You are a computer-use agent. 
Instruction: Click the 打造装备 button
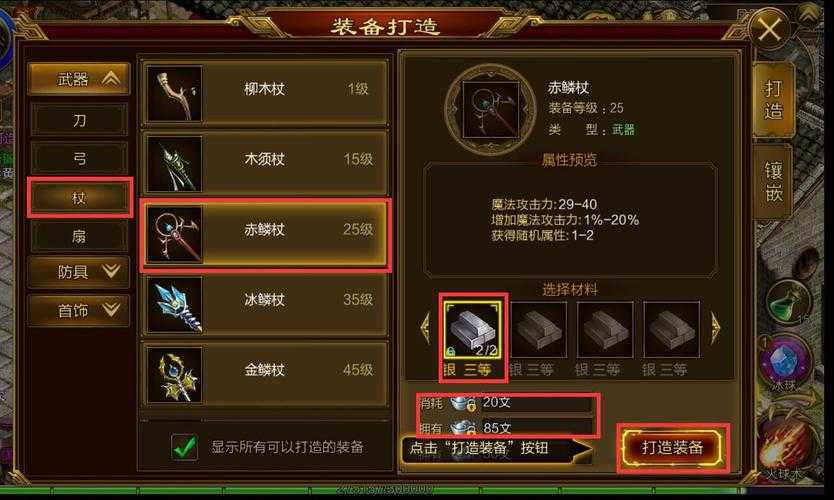tap(672, 448)
